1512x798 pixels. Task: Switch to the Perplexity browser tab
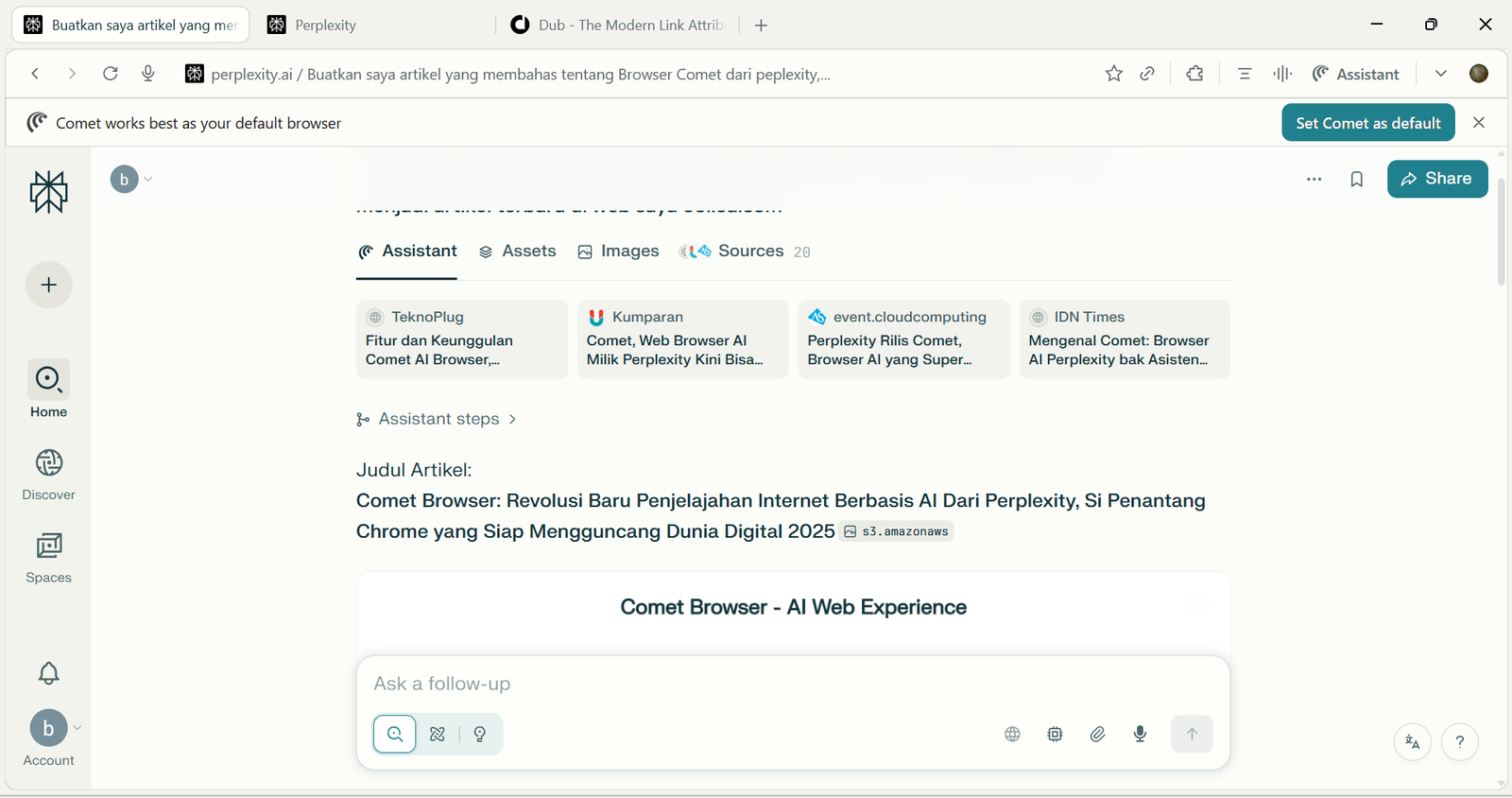click(x=373, y=25)
